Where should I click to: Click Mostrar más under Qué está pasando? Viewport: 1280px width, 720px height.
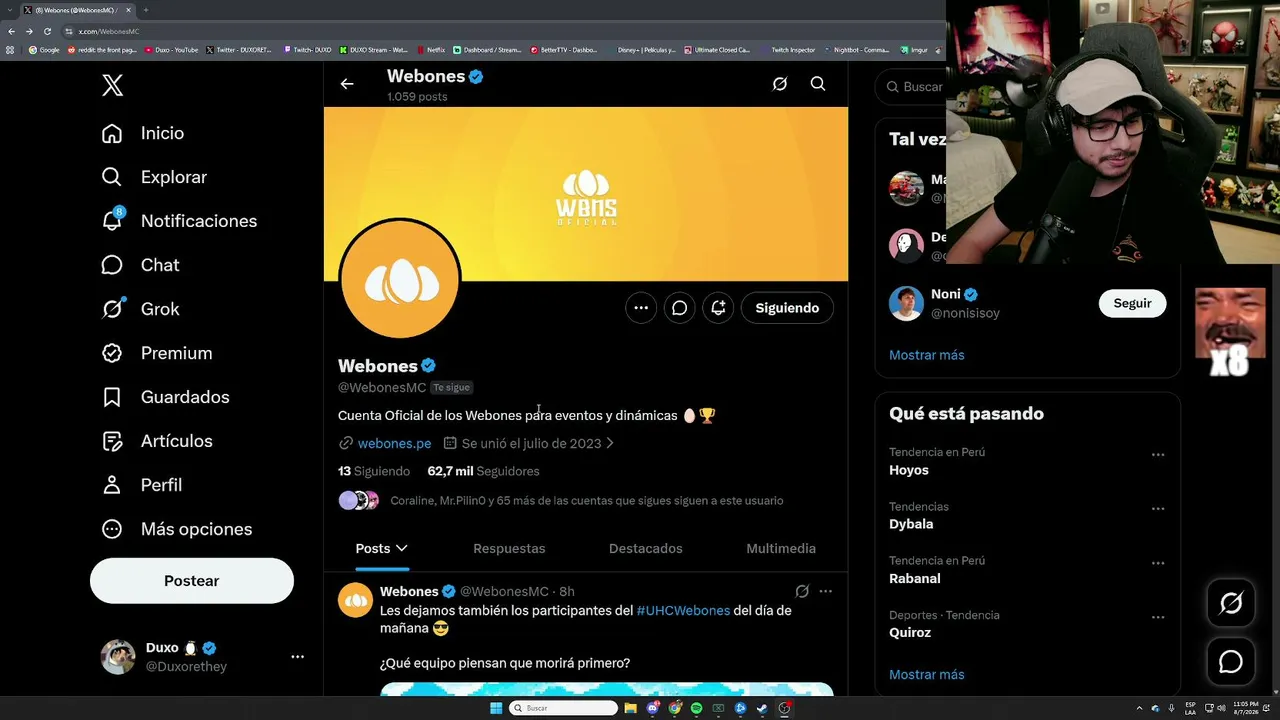[927, 675]
